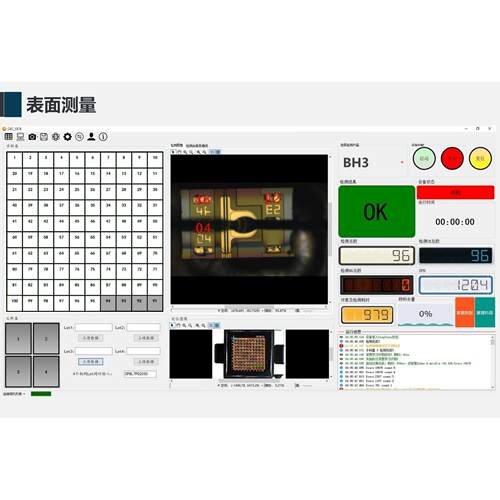Click the red round stop button
500x500 pixels.
tap(452, 158)
